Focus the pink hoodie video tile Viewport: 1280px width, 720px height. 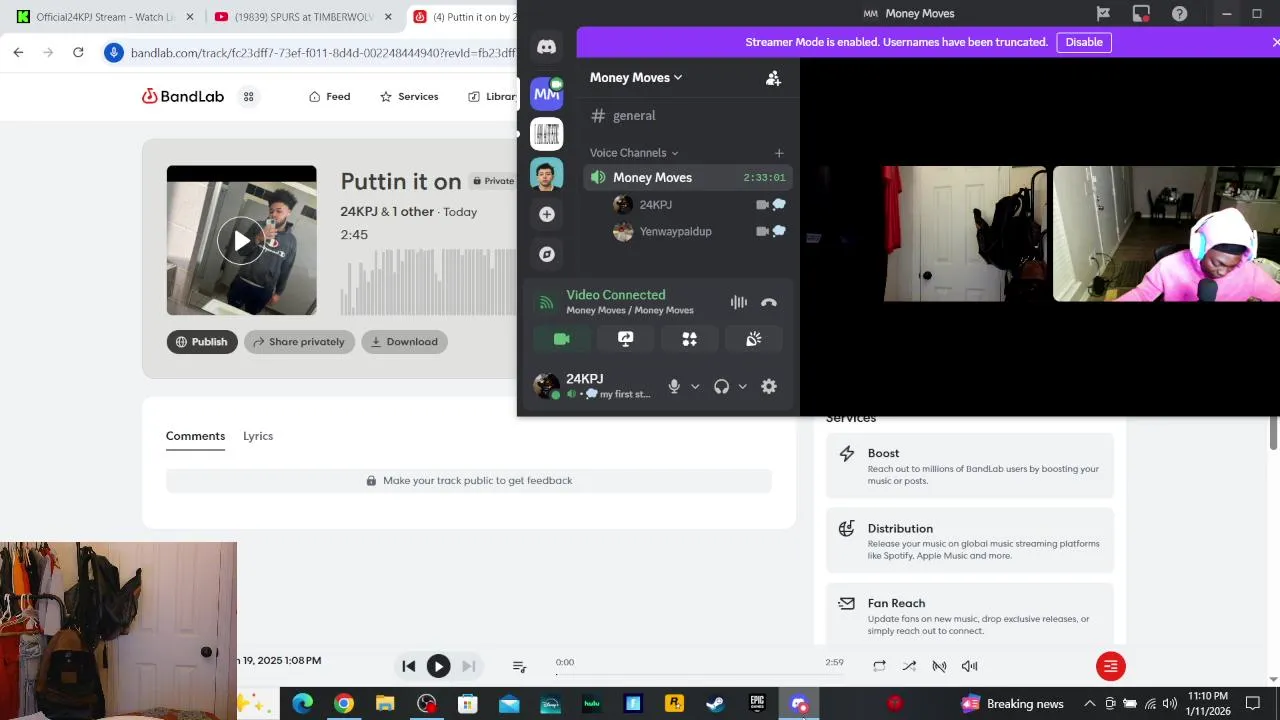pyautogui.click(x=1166, y=234)
